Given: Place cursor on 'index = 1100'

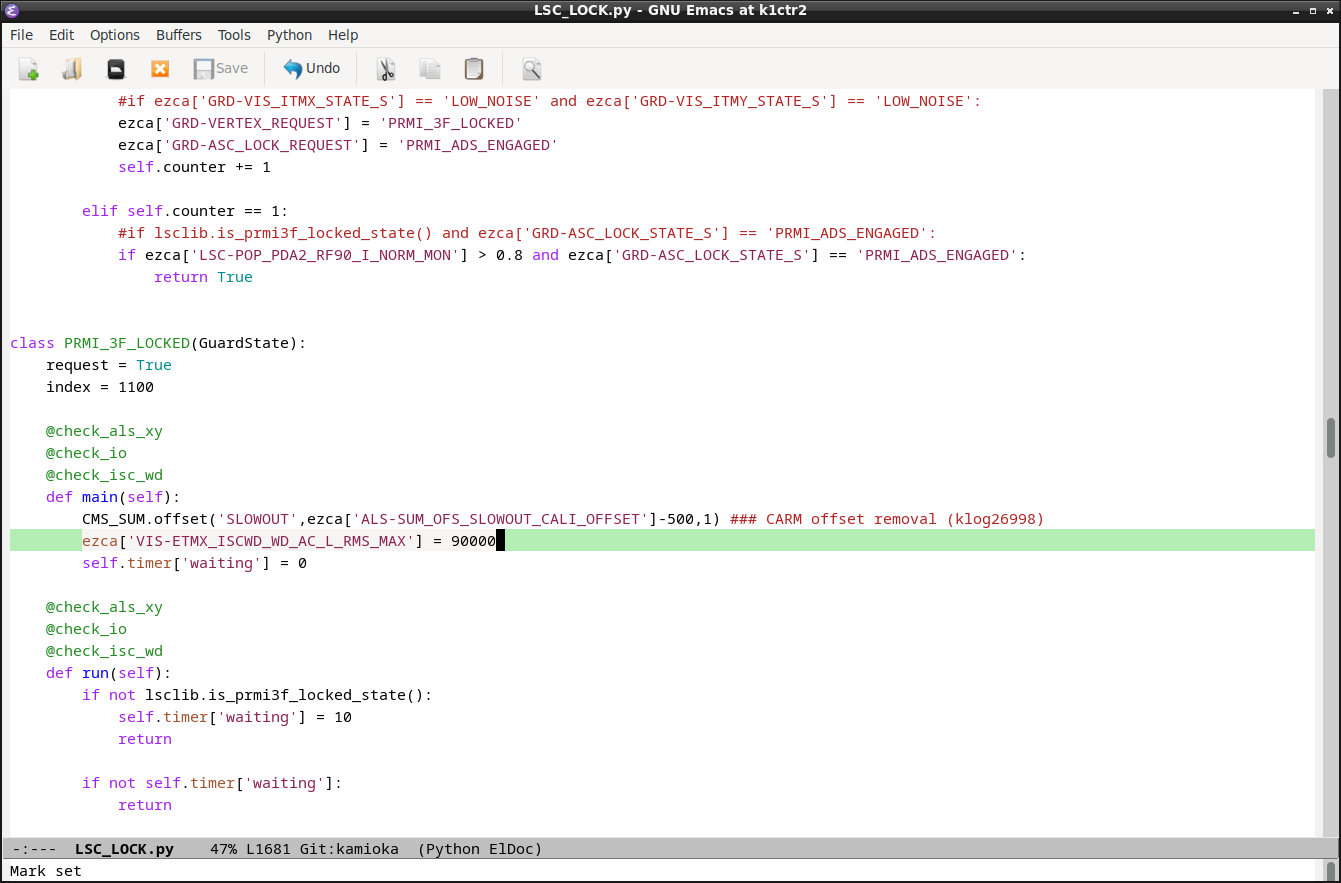Looking at the screenshot, I should click(100, 387).
